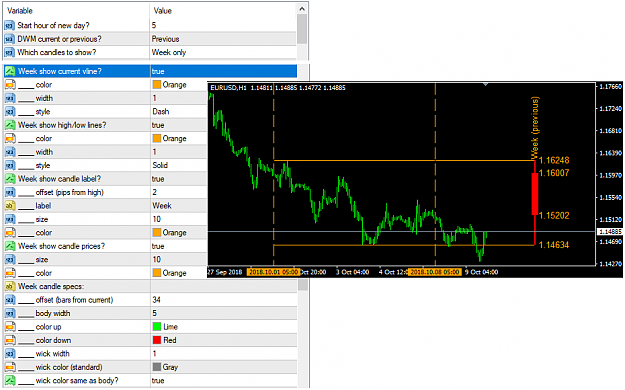625x390 pixels.
Task: Click the 'Week (previous)' chart label
Action: [535, 127]
